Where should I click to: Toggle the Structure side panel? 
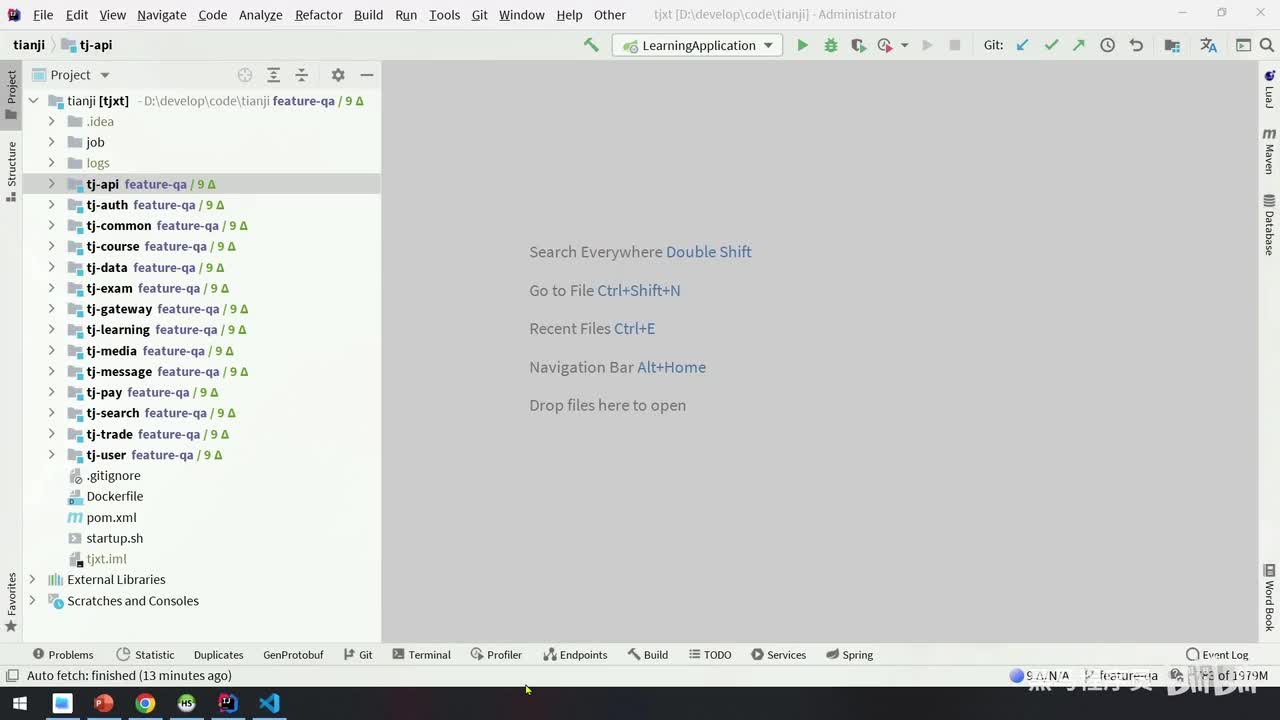click(x=12, y=171)
